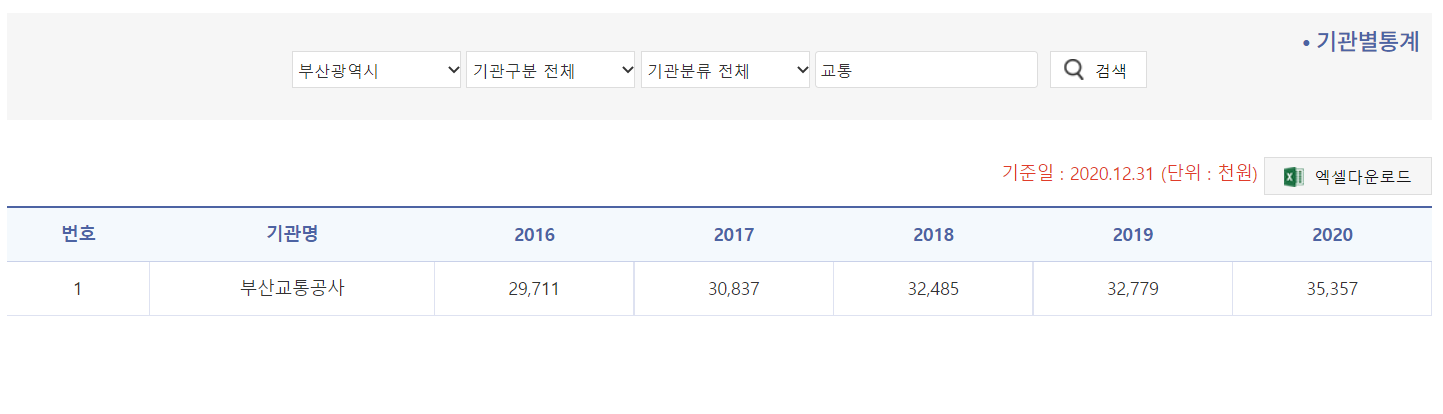Click the 2020 column header
Screen dimensions: 1443x414
pos(1332,235)
